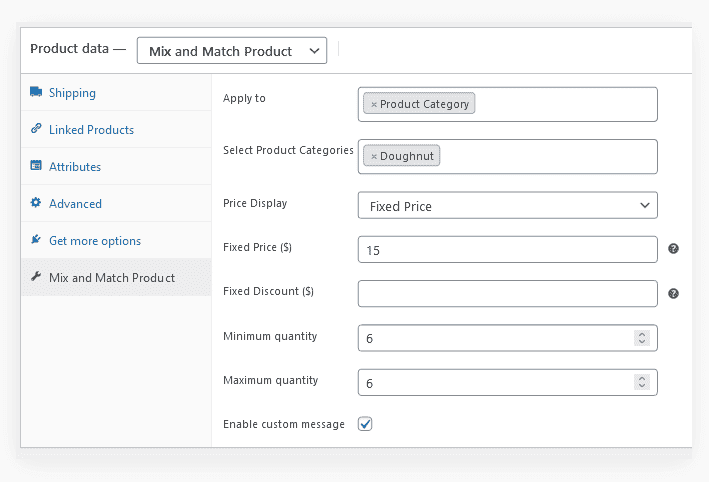Remove the Product Category tag

[374, 104]
